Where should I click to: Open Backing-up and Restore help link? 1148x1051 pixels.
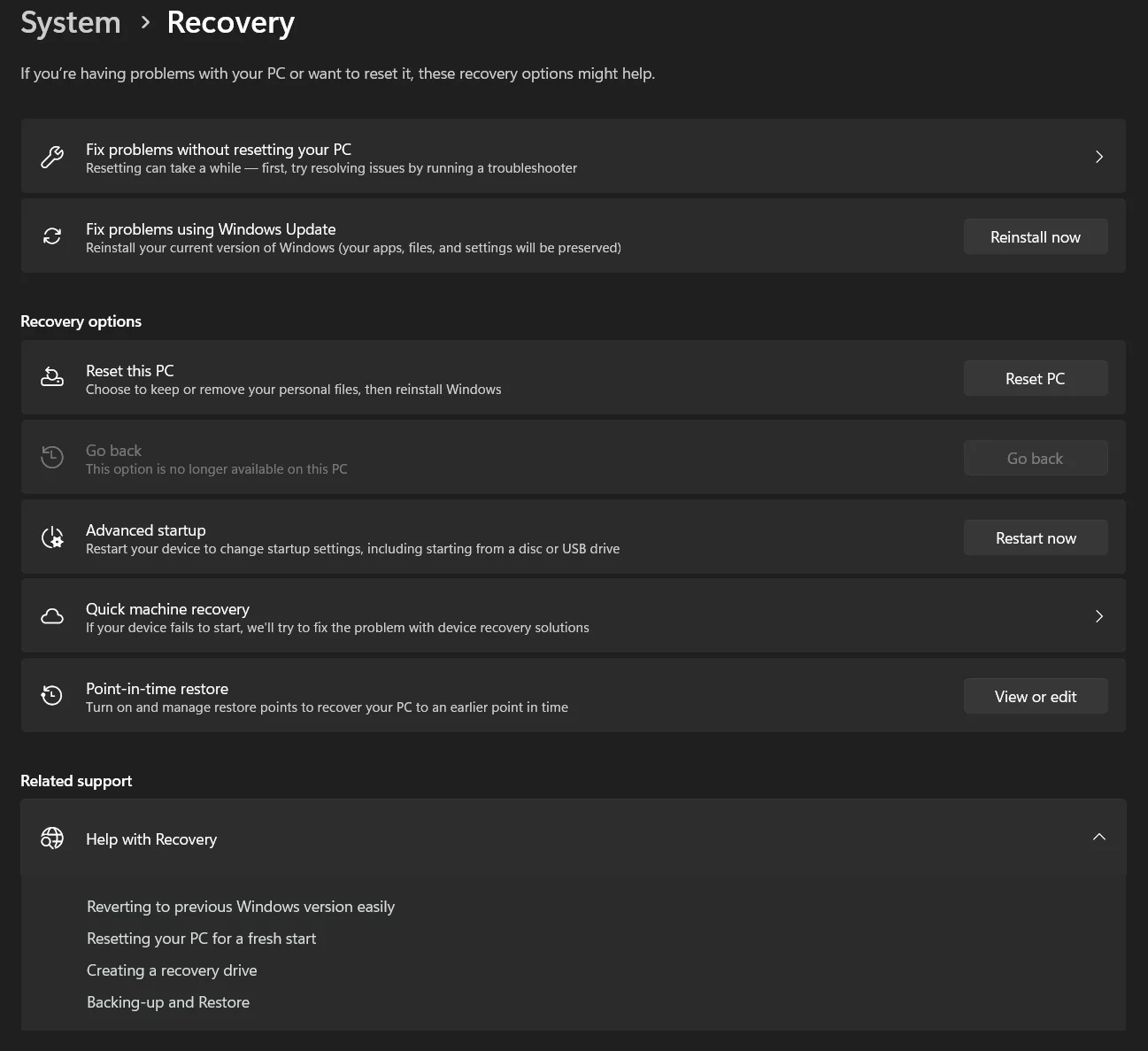[x=168, y=1002]
